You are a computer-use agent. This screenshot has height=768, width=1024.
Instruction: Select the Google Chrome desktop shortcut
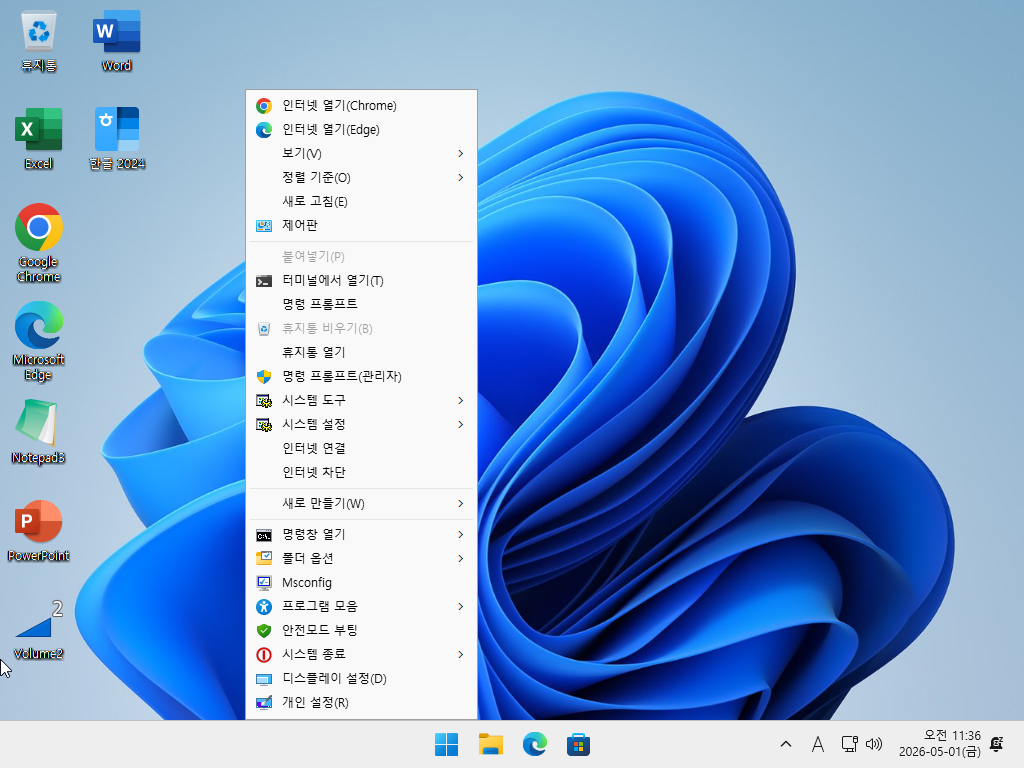(x=39, y=244)
